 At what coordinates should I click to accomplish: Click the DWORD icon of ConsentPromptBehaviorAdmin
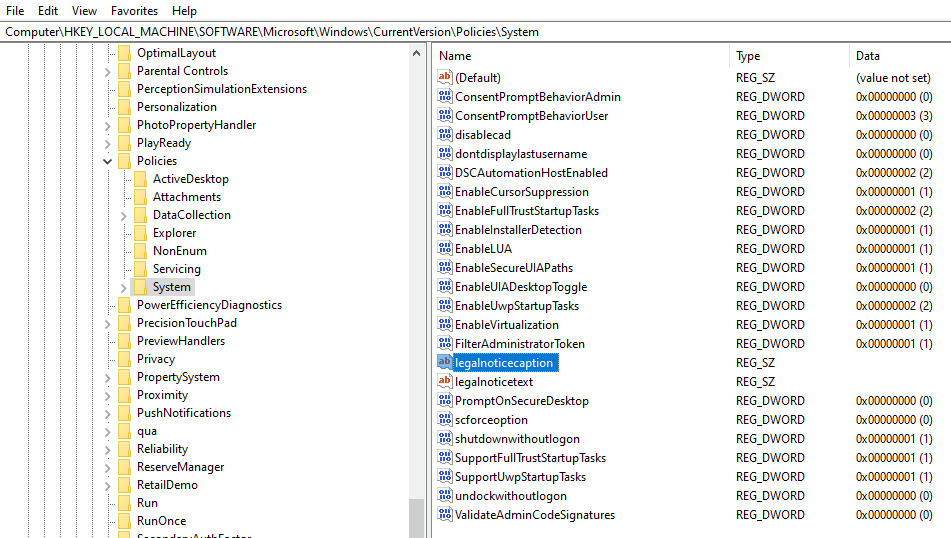[445, 96]
